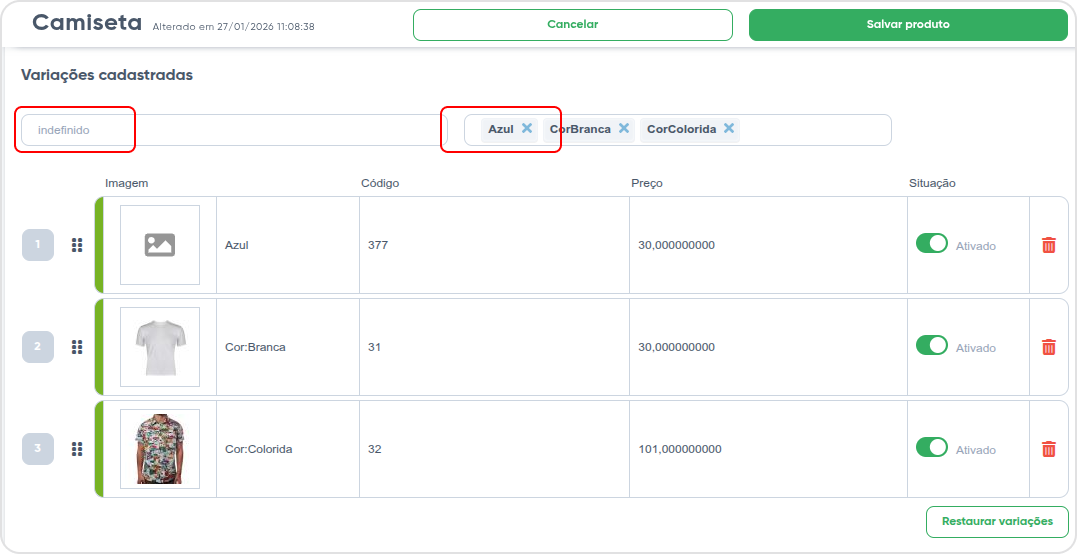Delete the Cor:Branca variation row
1077x554 pixels.
tap(1049, 347)
